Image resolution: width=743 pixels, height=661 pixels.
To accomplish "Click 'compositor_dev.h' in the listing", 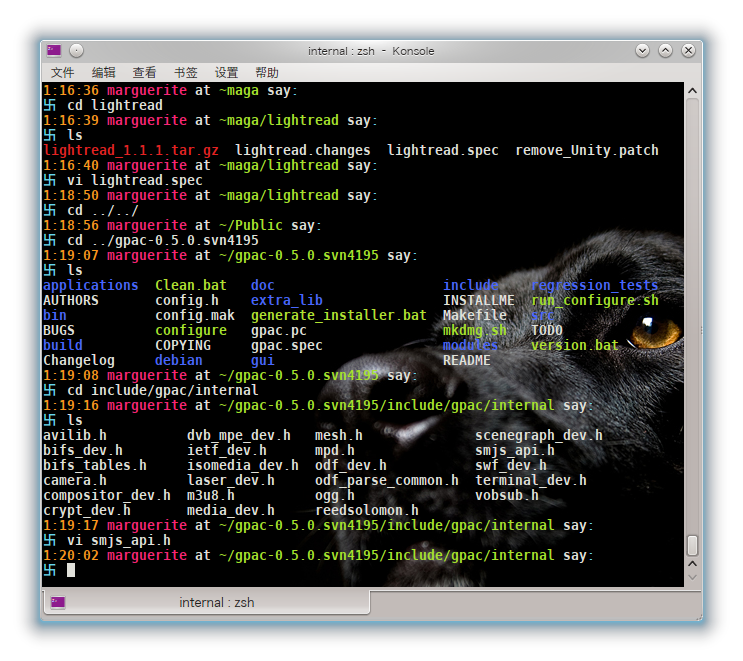I will click(107, 495).
